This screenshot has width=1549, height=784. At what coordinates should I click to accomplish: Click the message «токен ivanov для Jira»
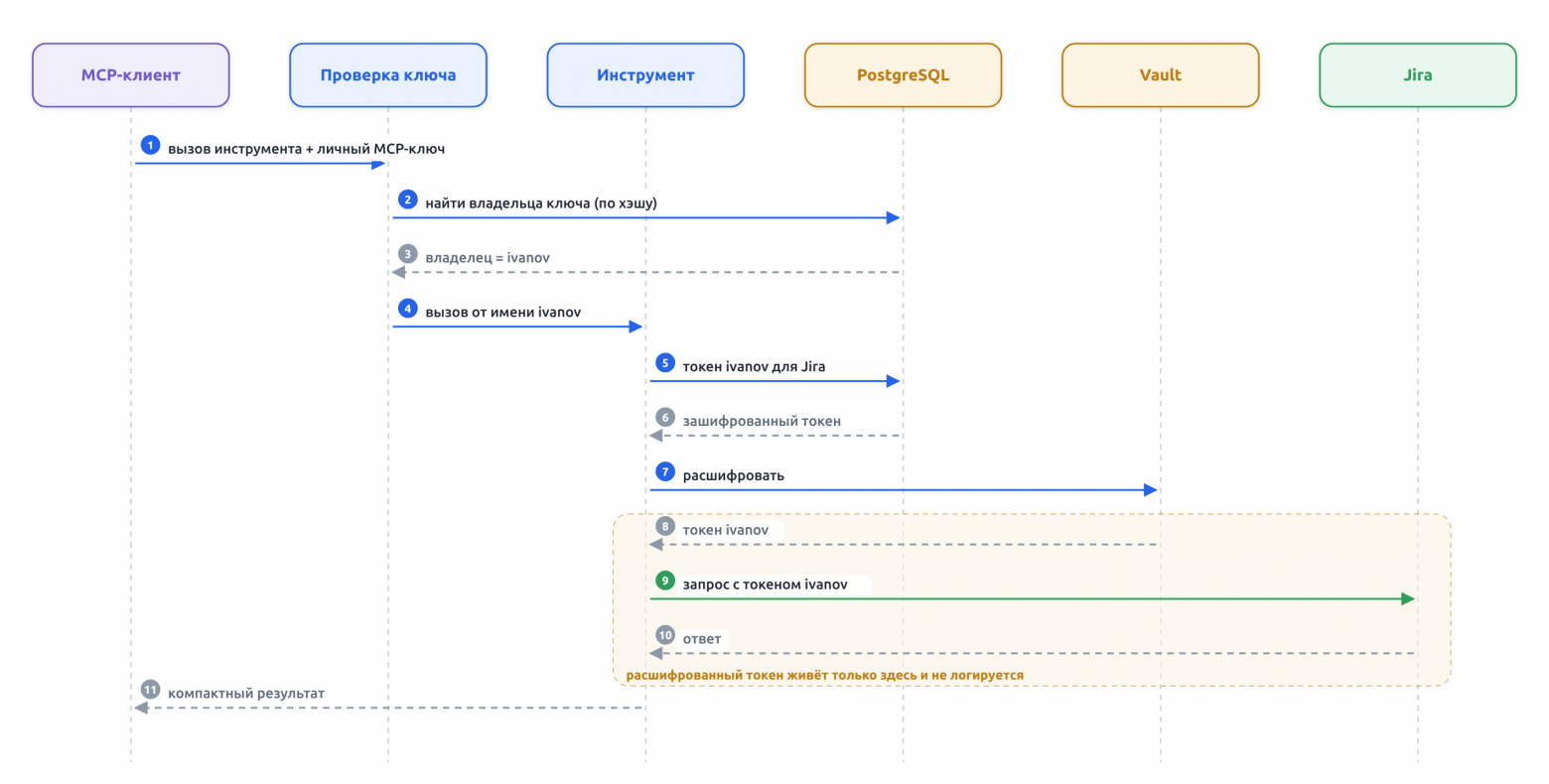[754, 367]
